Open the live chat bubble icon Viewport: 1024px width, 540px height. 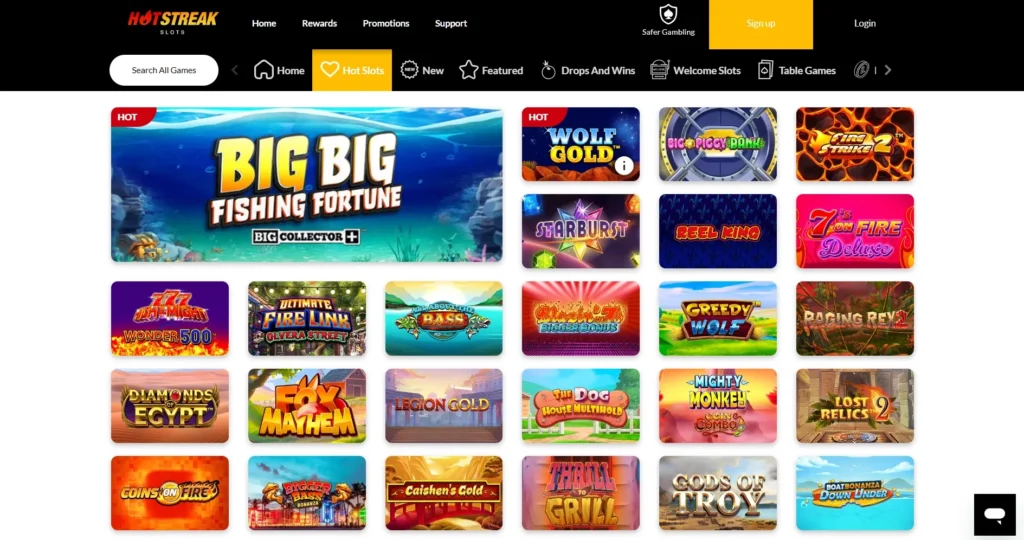[995, 515]
